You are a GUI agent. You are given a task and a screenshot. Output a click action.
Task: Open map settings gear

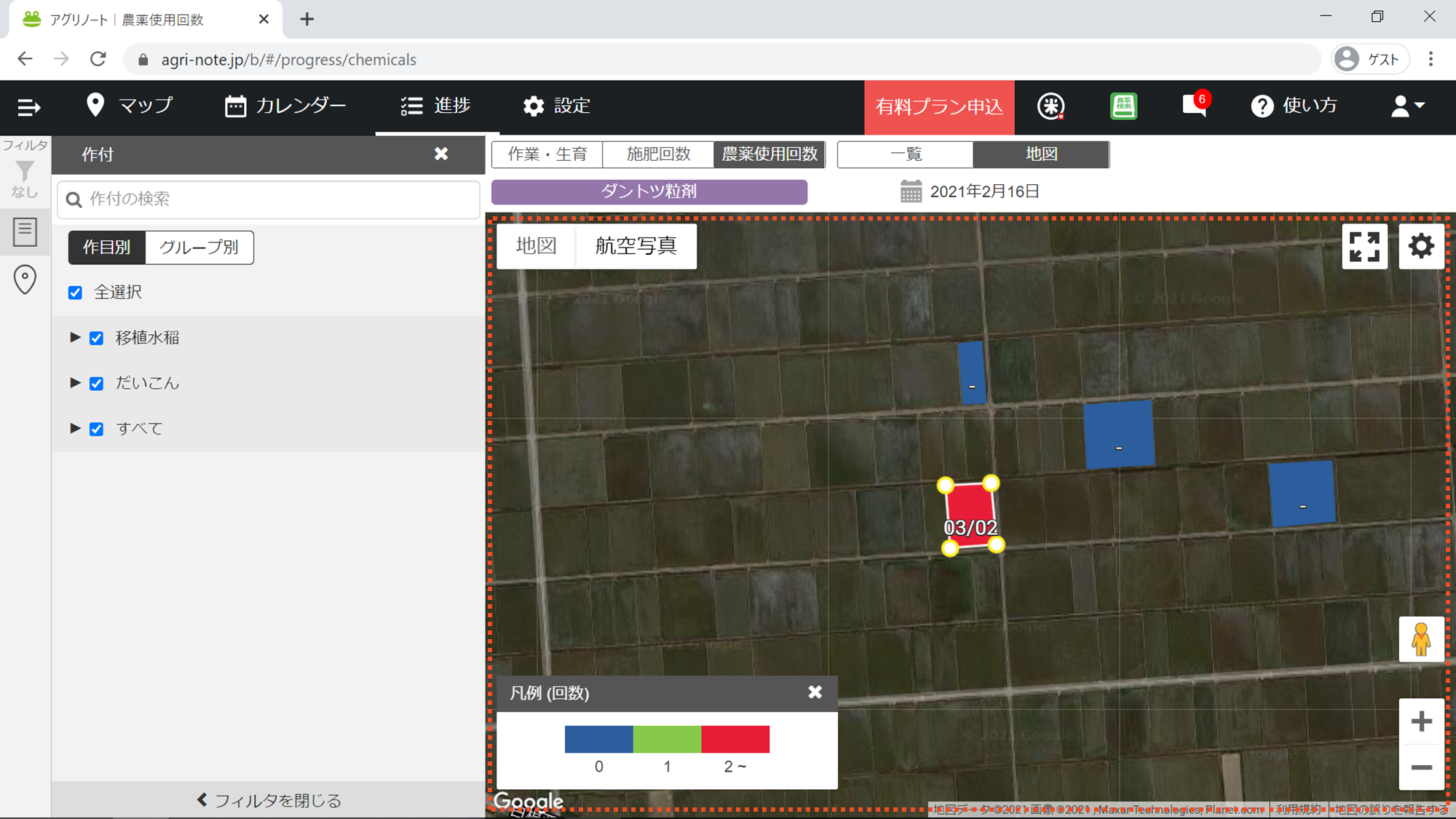pyautogui.click(x=1421, y=247)
